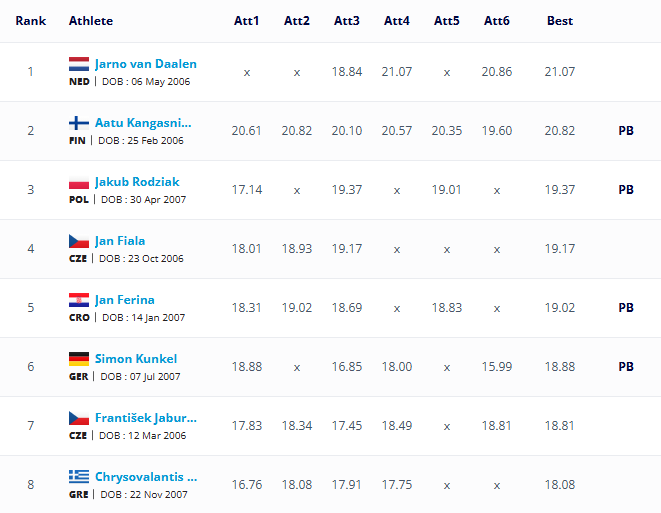Open Jarno van Daalen's athlete profile

146,64
